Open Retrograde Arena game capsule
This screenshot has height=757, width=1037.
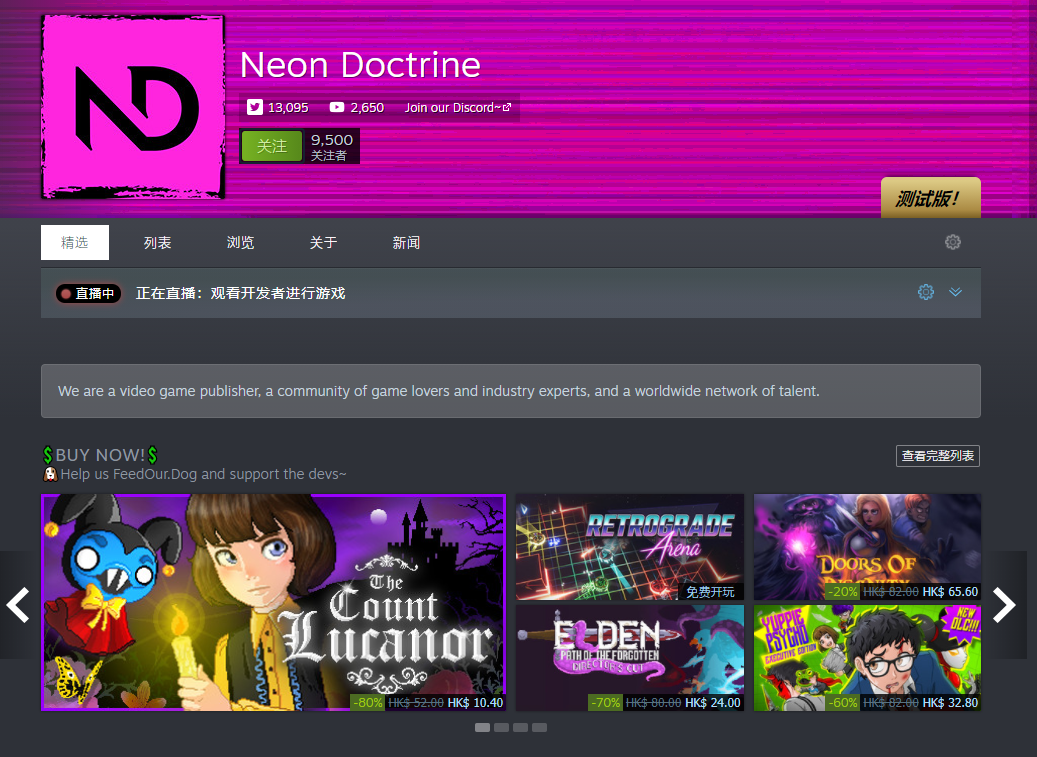[x=630, y=547]
